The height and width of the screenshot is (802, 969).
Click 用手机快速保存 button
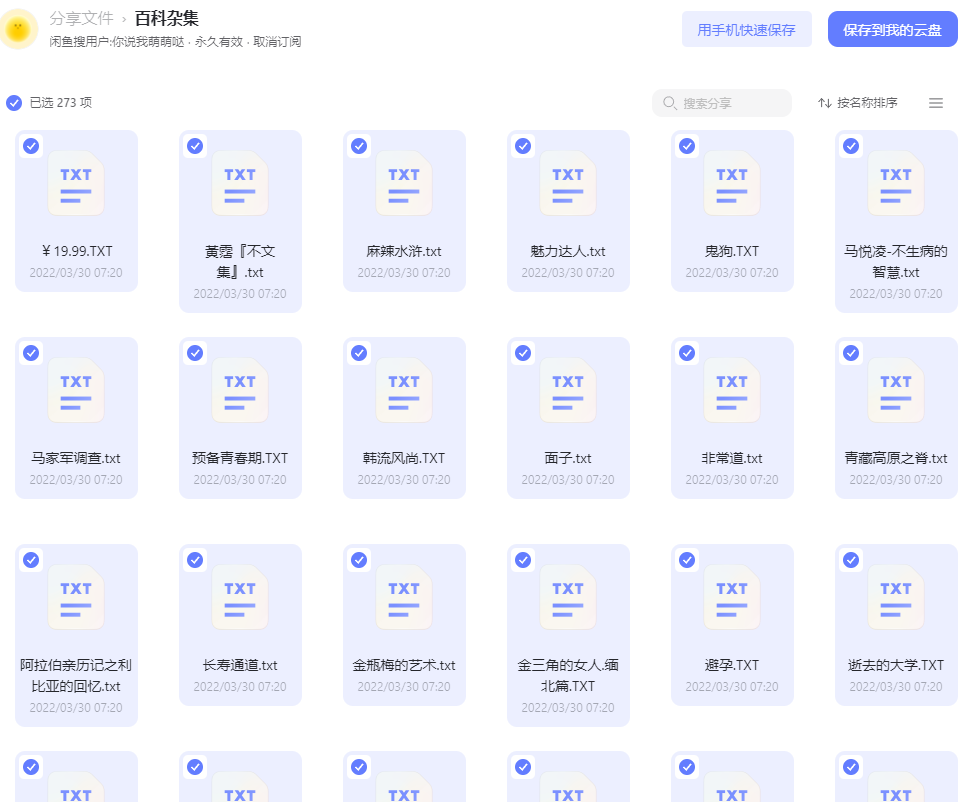pyautogui.click(x=747, y=29)
